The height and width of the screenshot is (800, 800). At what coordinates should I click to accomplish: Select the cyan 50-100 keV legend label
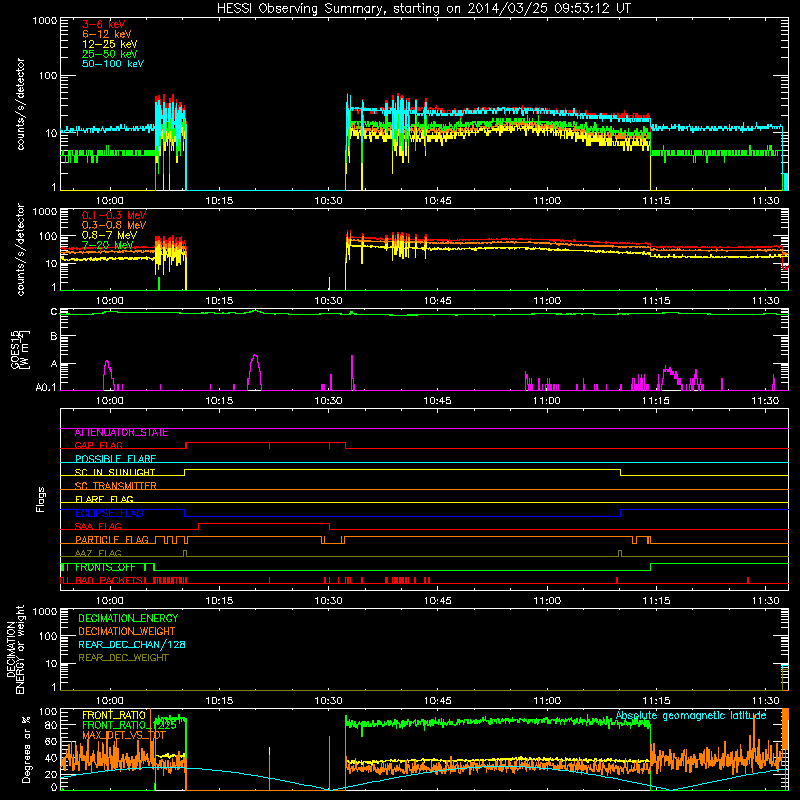[113, 64]
